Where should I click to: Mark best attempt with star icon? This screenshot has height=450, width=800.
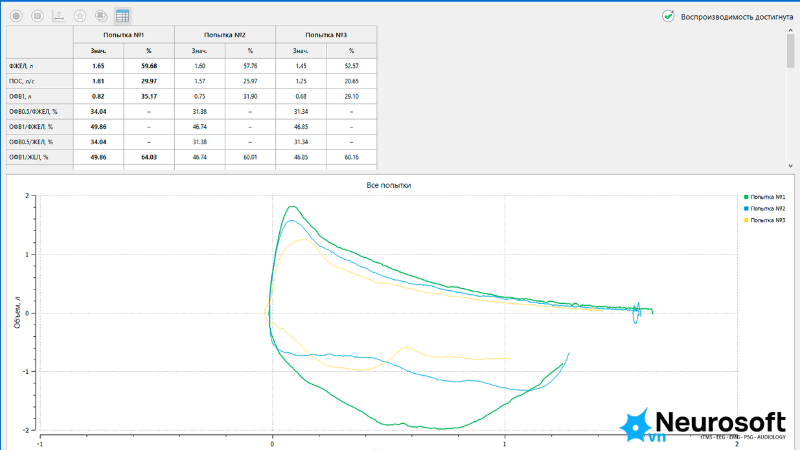(x=80, y=16)
